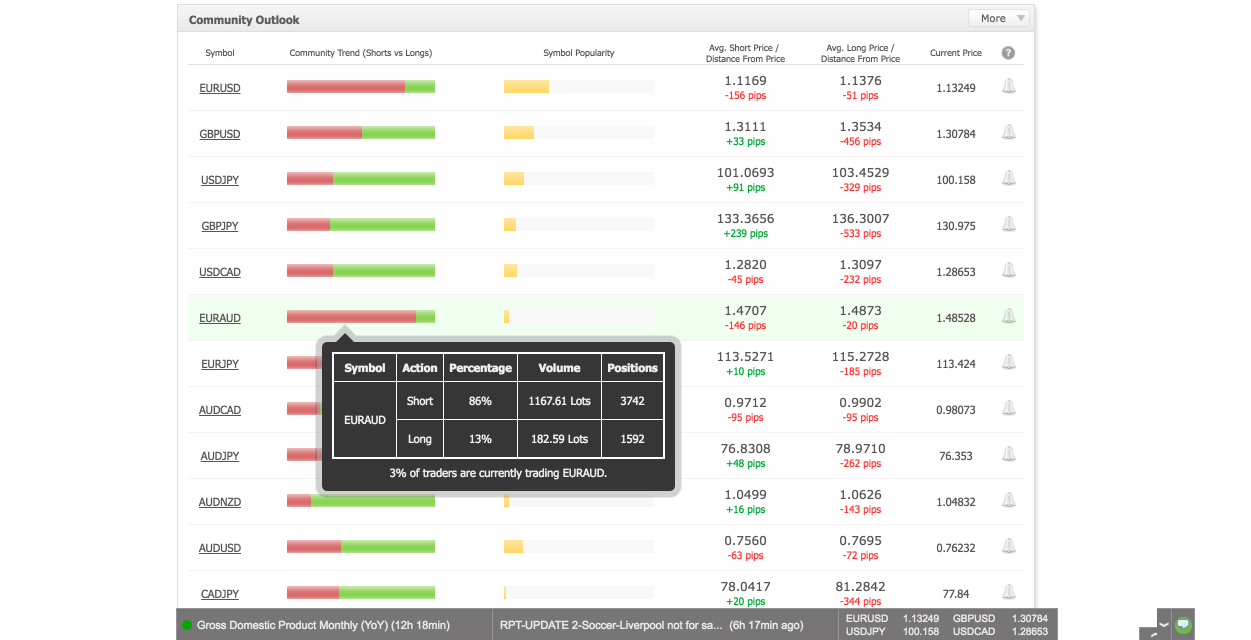
Task: Open the EURUSD symbol link
Action: pyautogui.click(x=220, y=88)
